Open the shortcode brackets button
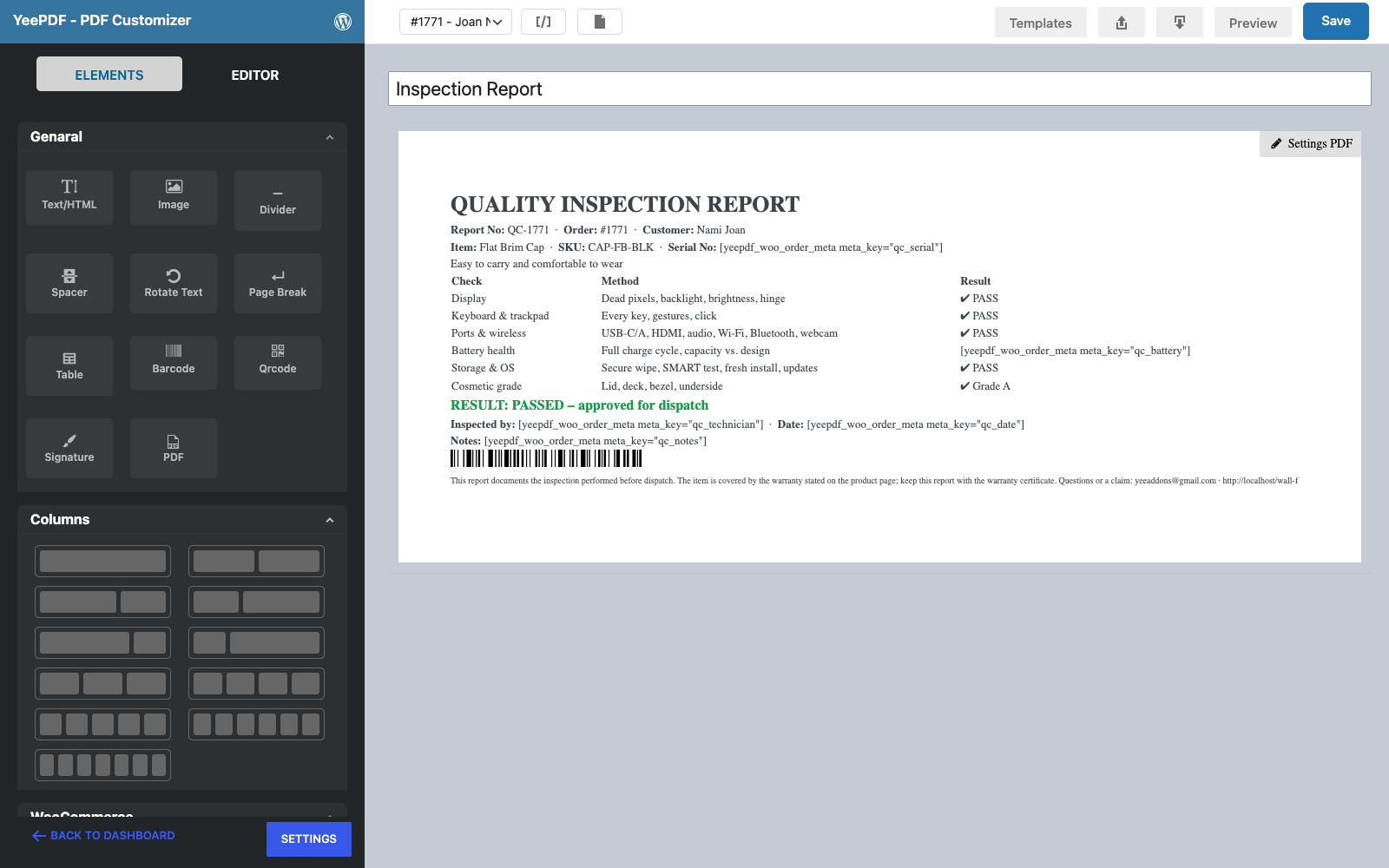This screenshot has width=1389, height=868. (x=543, y=22)
